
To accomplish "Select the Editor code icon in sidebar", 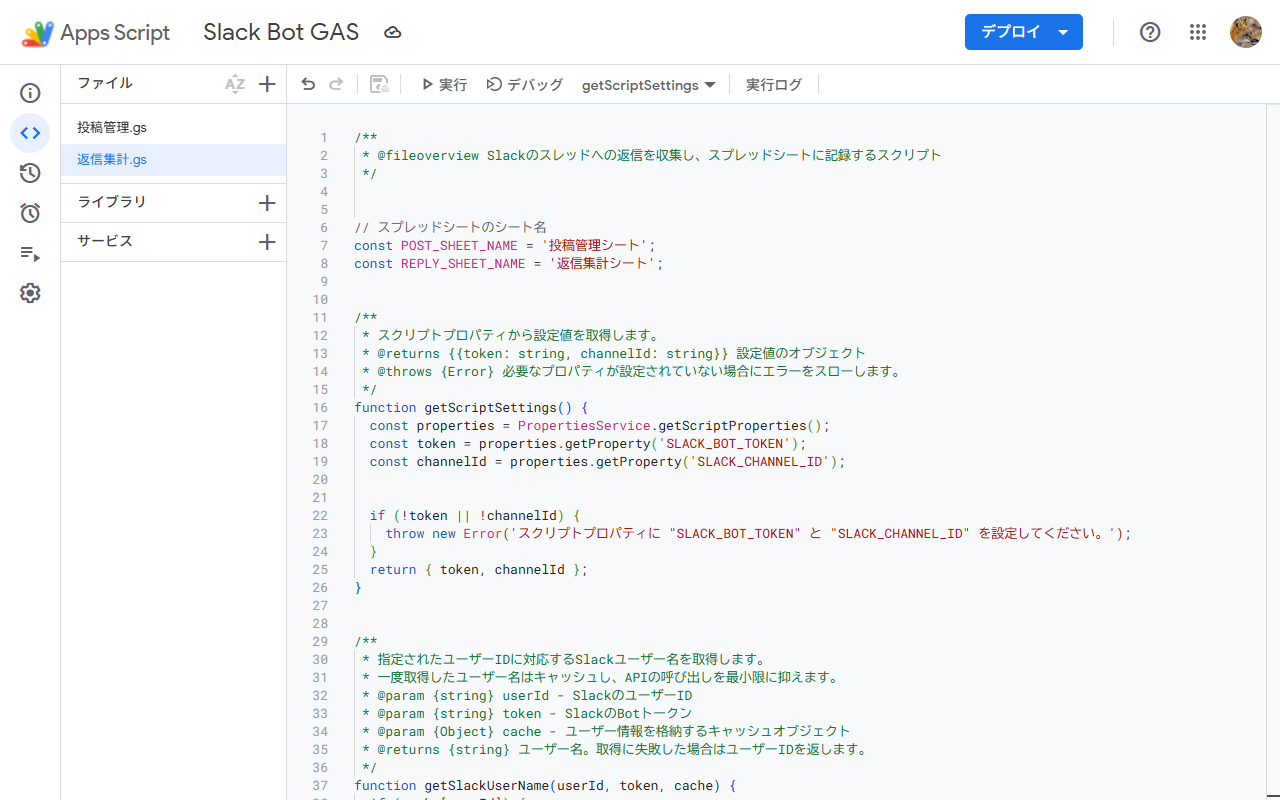I will click(30, 133).
